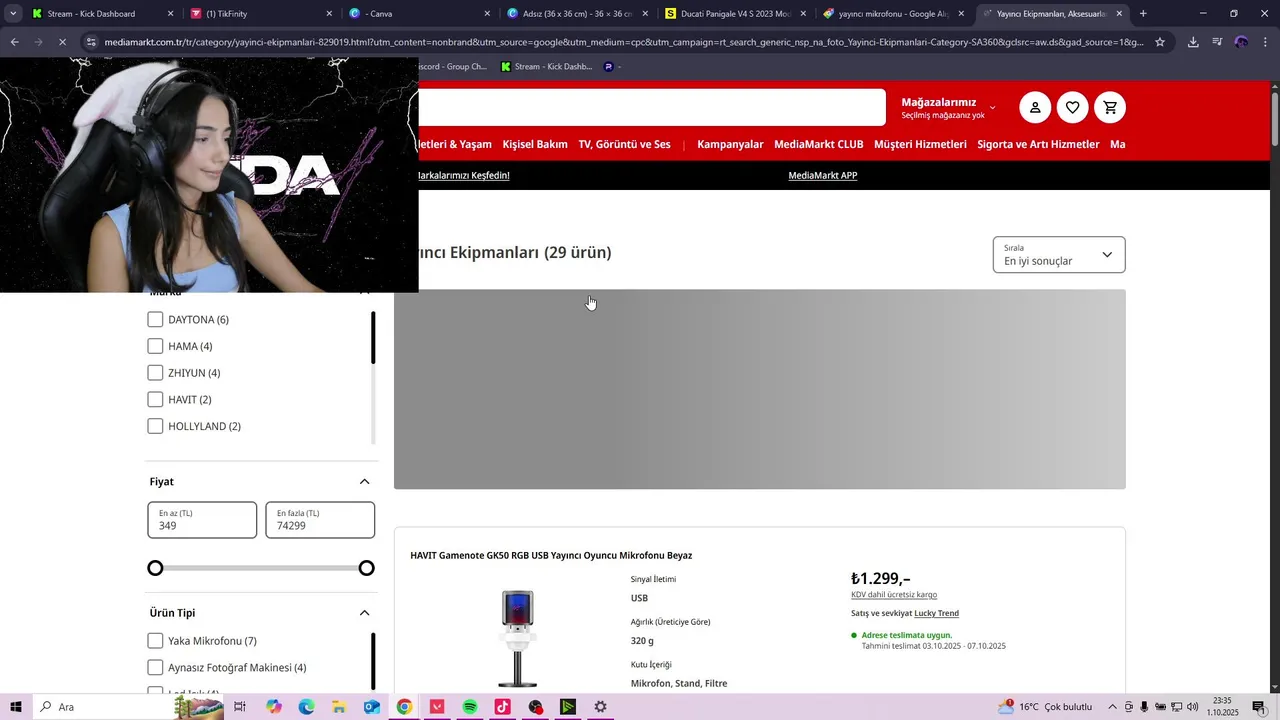
Task: Open the Chrome menu three dots
Action: tap(1266, 42)
